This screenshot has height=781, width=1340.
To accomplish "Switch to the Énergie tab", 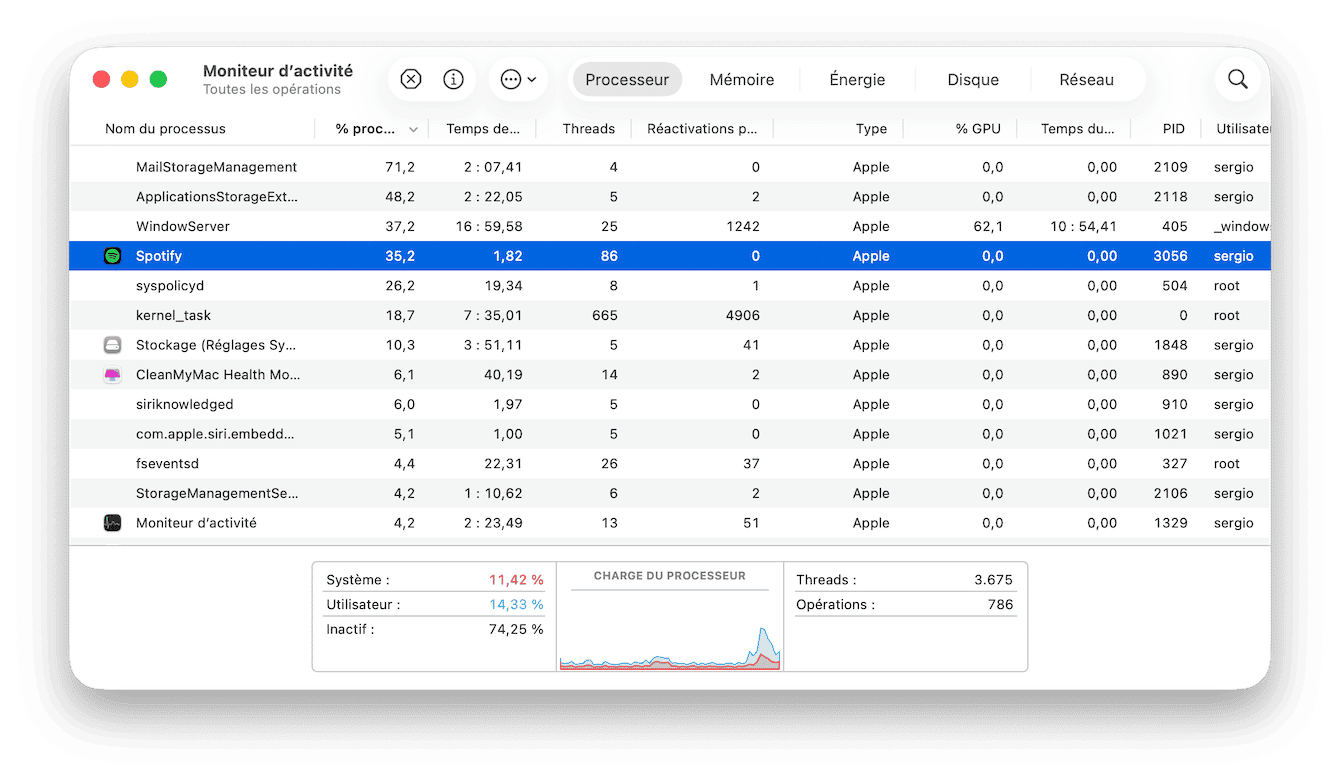I will click(857, 80).
